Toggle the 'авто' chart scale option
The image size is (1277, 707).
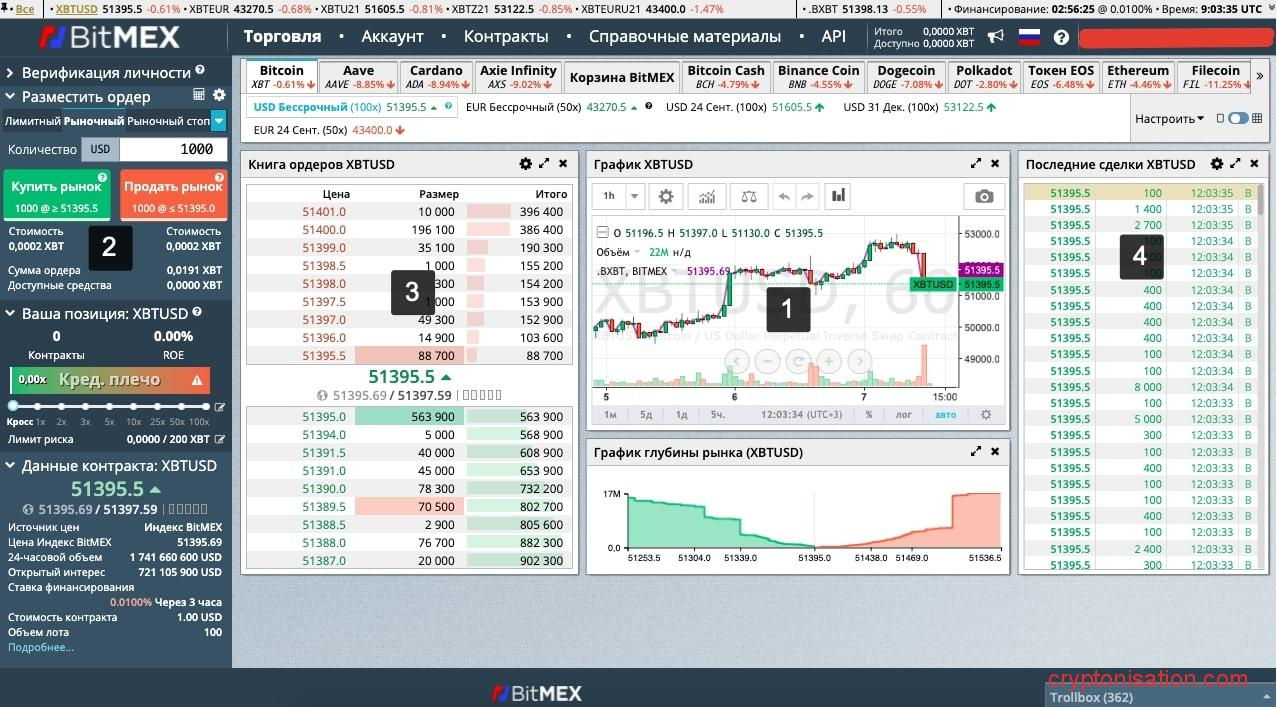(945, 414)
